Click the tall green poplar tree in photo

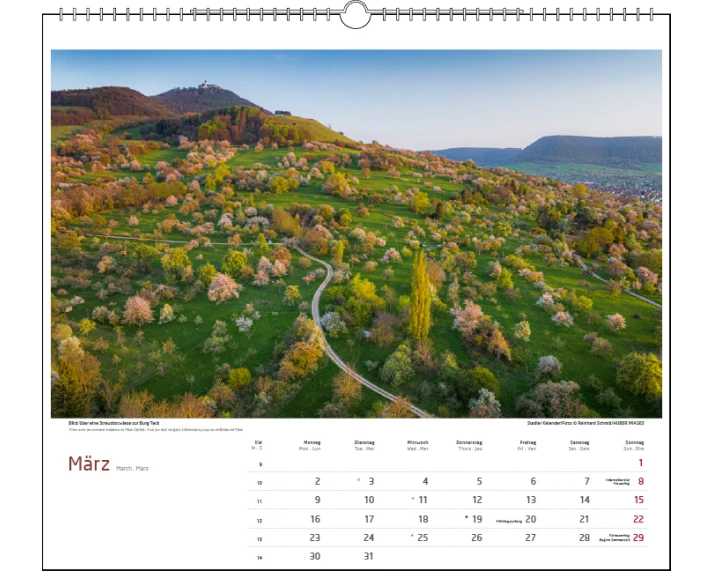pos(420,295)
